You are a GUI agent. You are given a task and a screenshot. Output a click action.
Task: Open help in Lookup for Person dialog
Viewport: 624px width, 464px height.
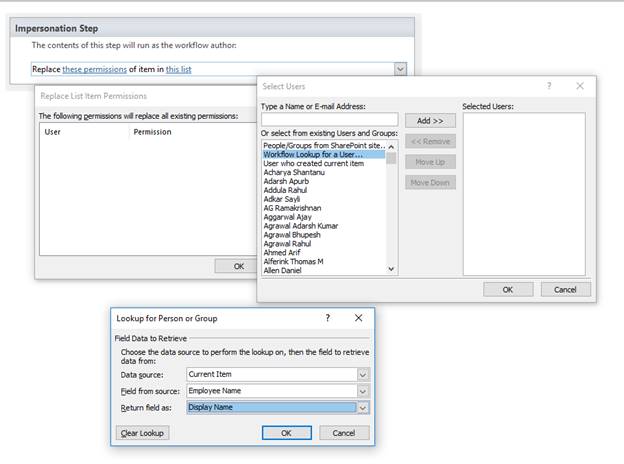(x=328, y=318)
